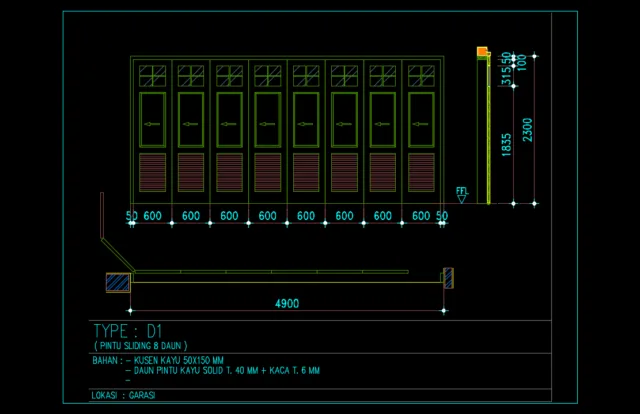
Task: Select the 1835 height dimension text
Action: tap(506, 145)
